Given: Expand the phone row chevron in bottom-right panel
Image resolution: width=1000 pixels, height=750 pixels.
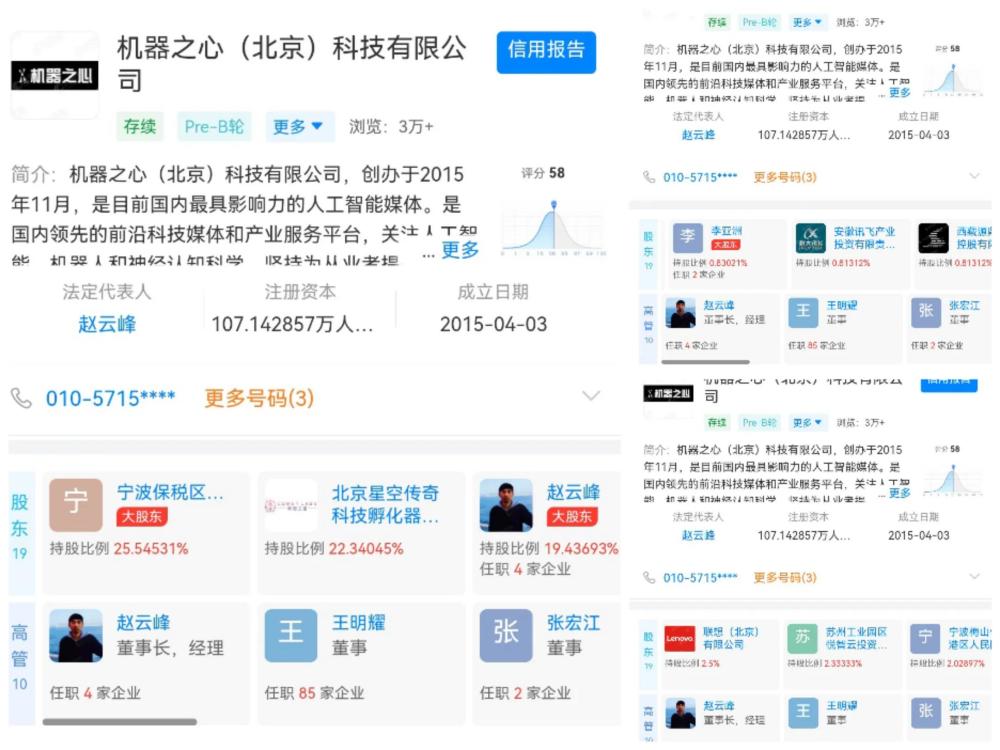Looking at the screenshot, I should tap(974, 577).
